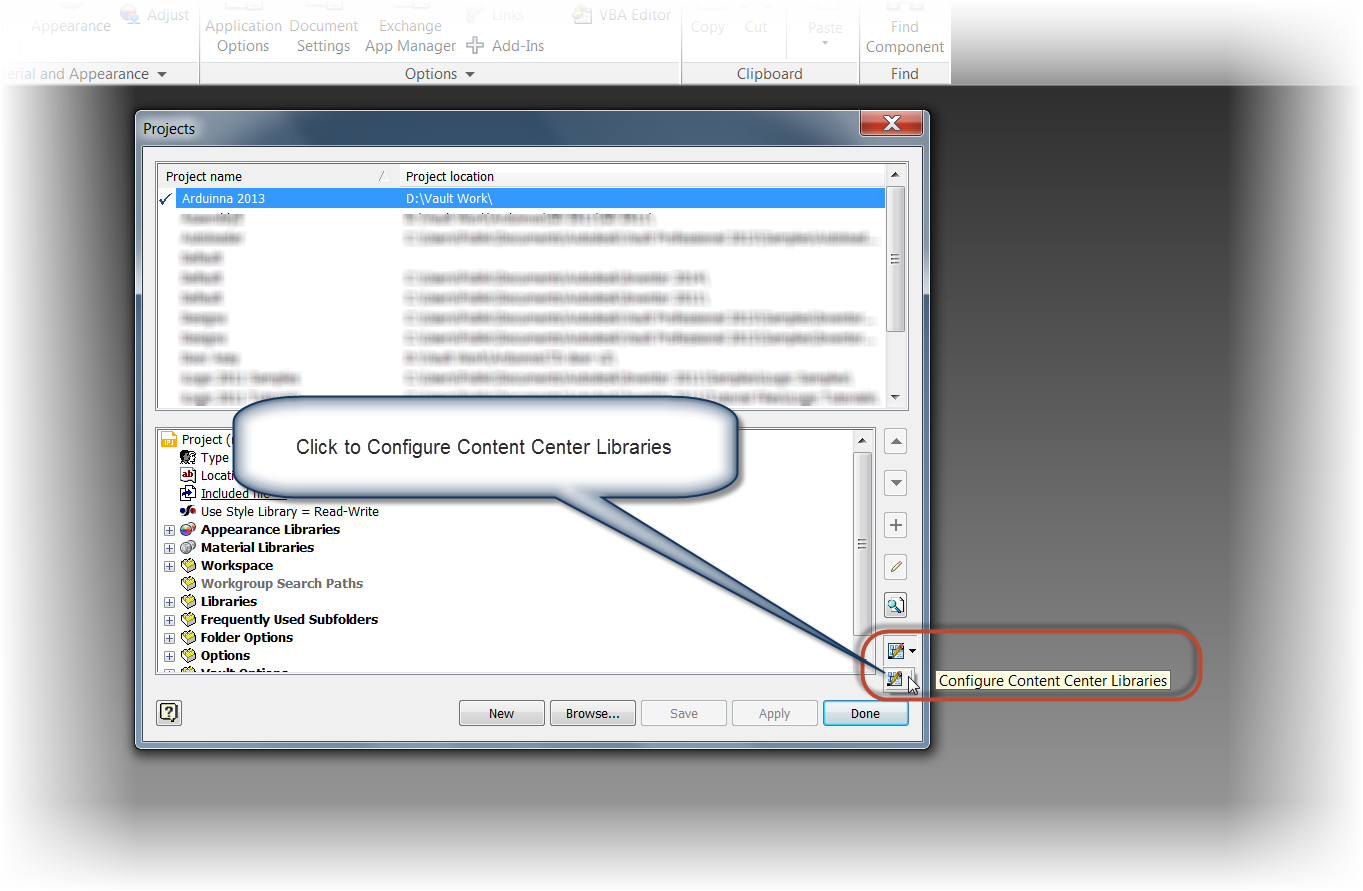
Task: Select the standalone Libraries label in the tree
Action: [x=229, y=602]
